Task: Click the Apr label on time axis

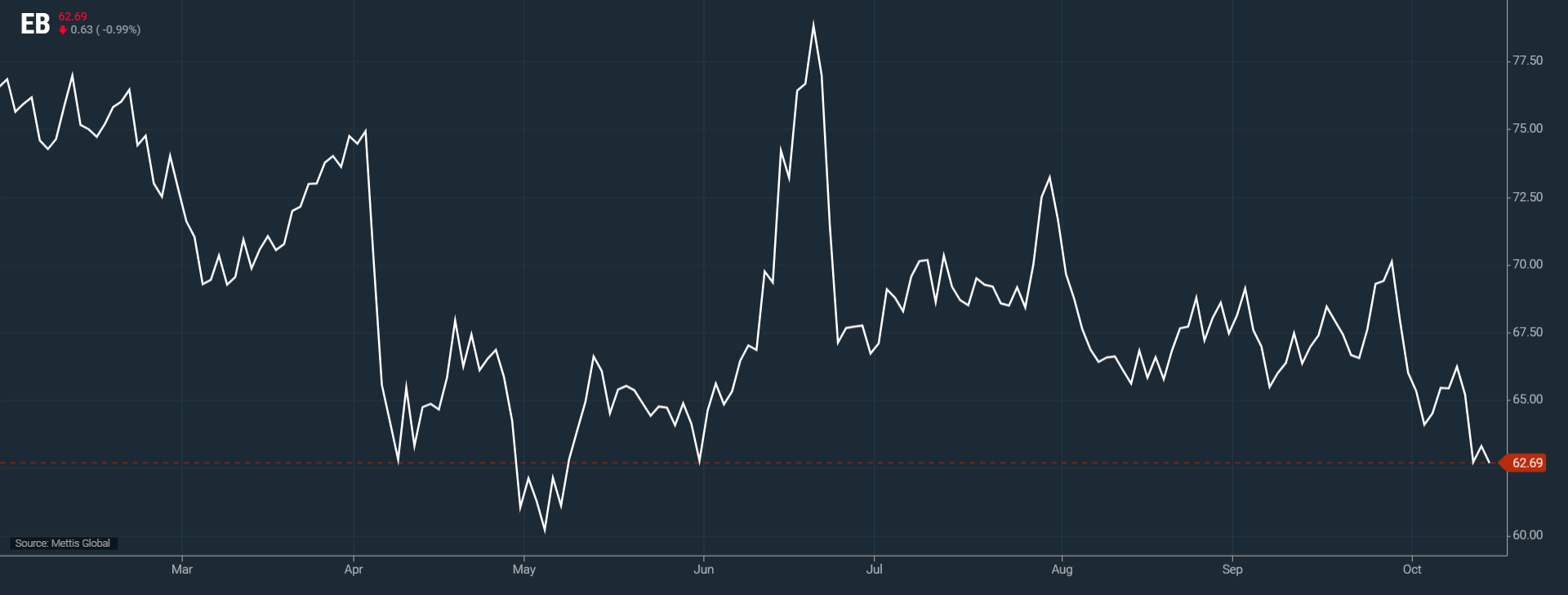Action: pos(353,570)
